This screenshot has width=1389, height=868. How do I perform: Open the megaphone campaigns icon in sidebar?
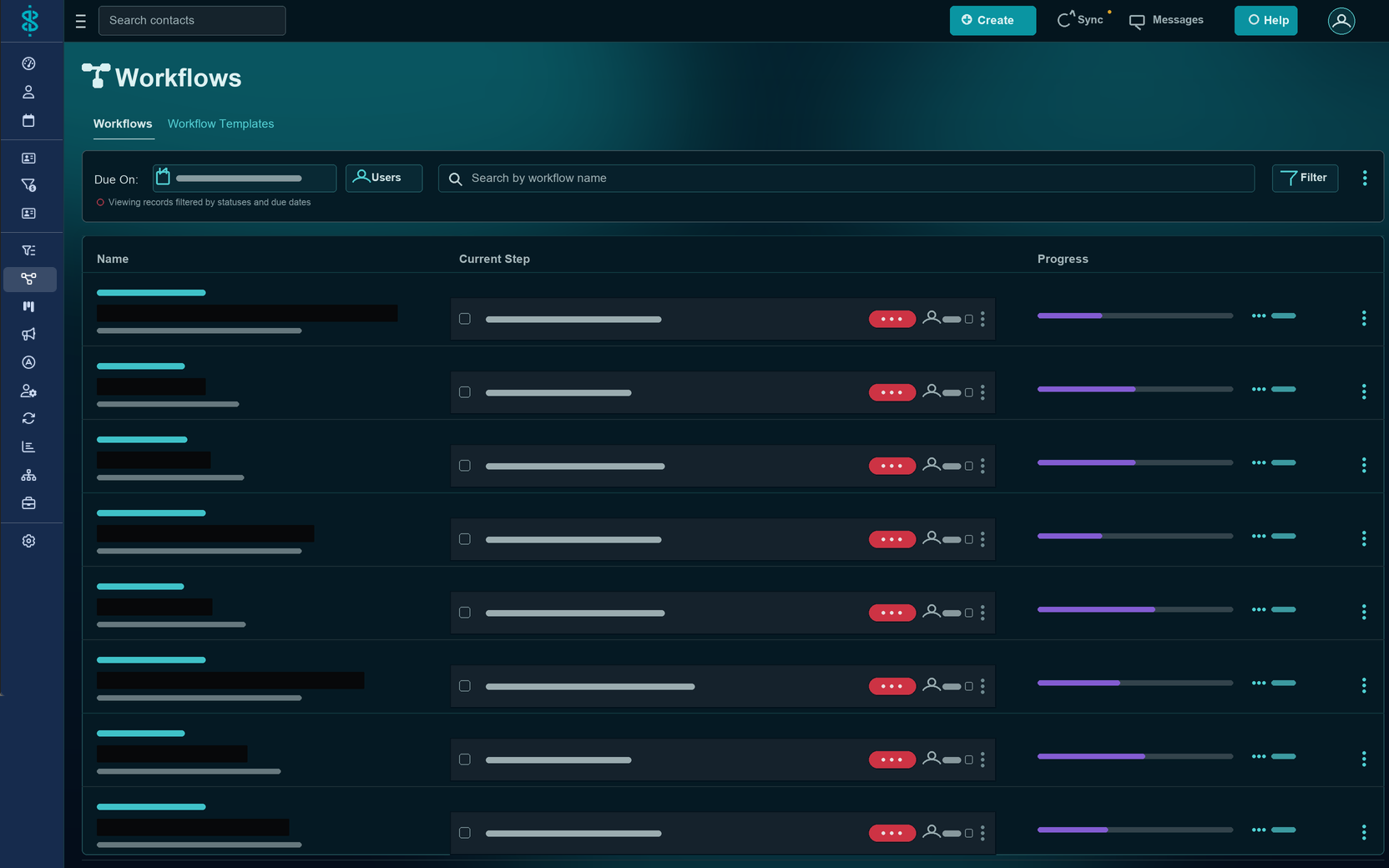pos(28,334)
